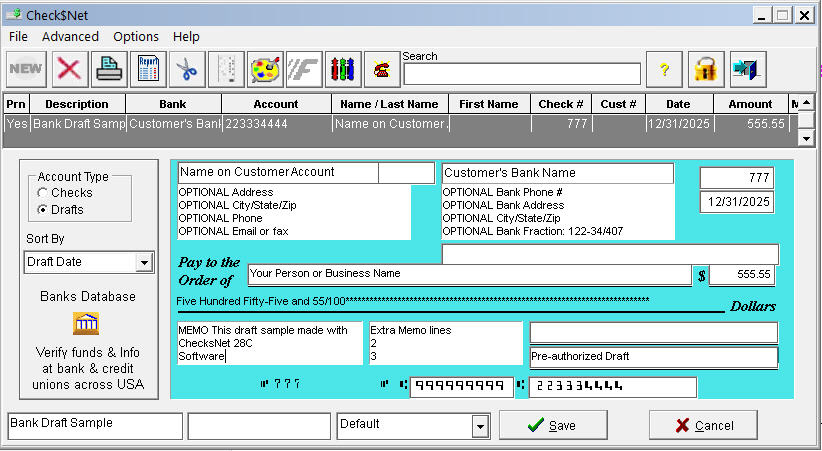Click the printer icon in toolbar

tap(108, 69)
